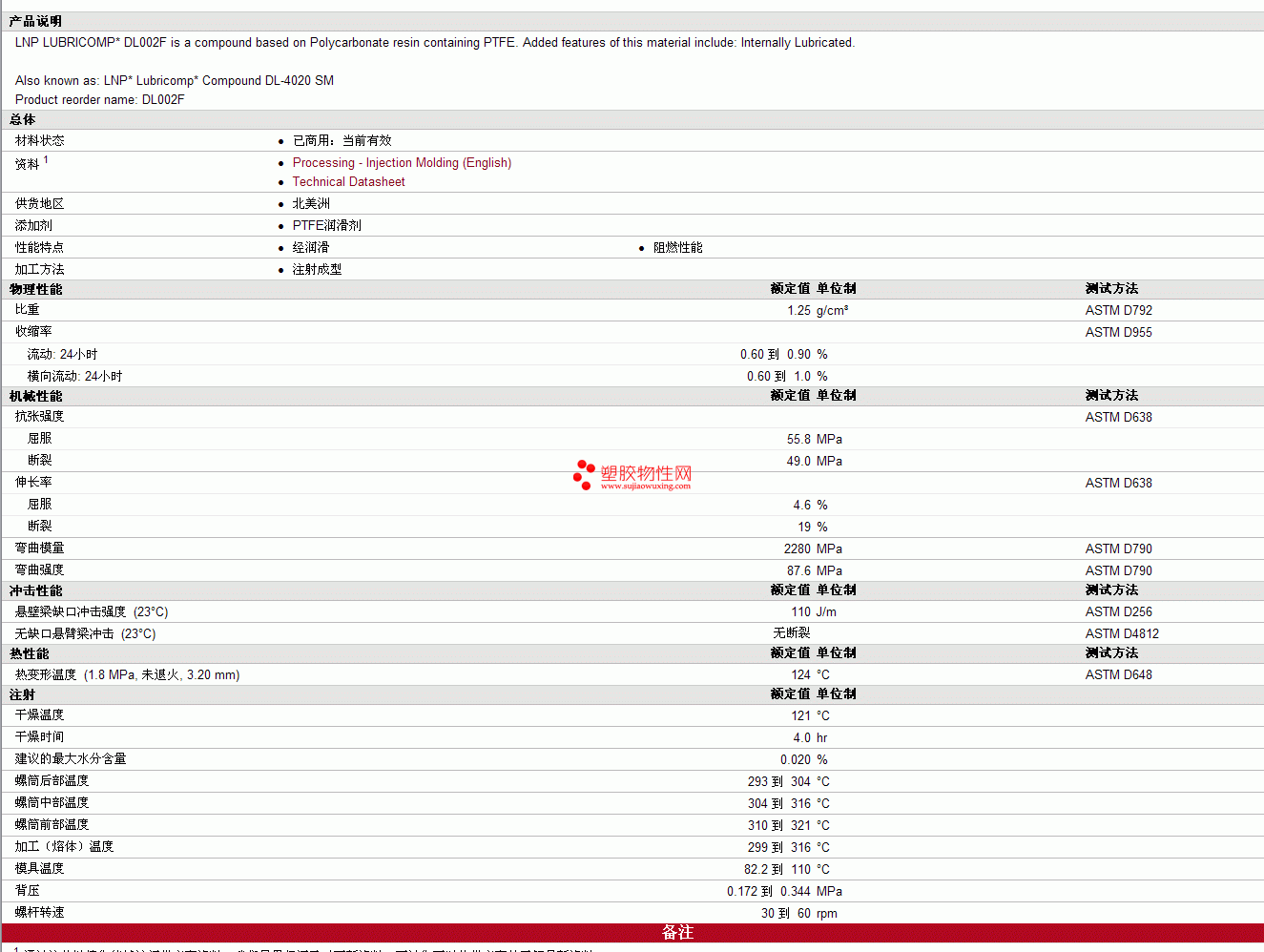Open the Technical Datasheet link

point(348,182)
